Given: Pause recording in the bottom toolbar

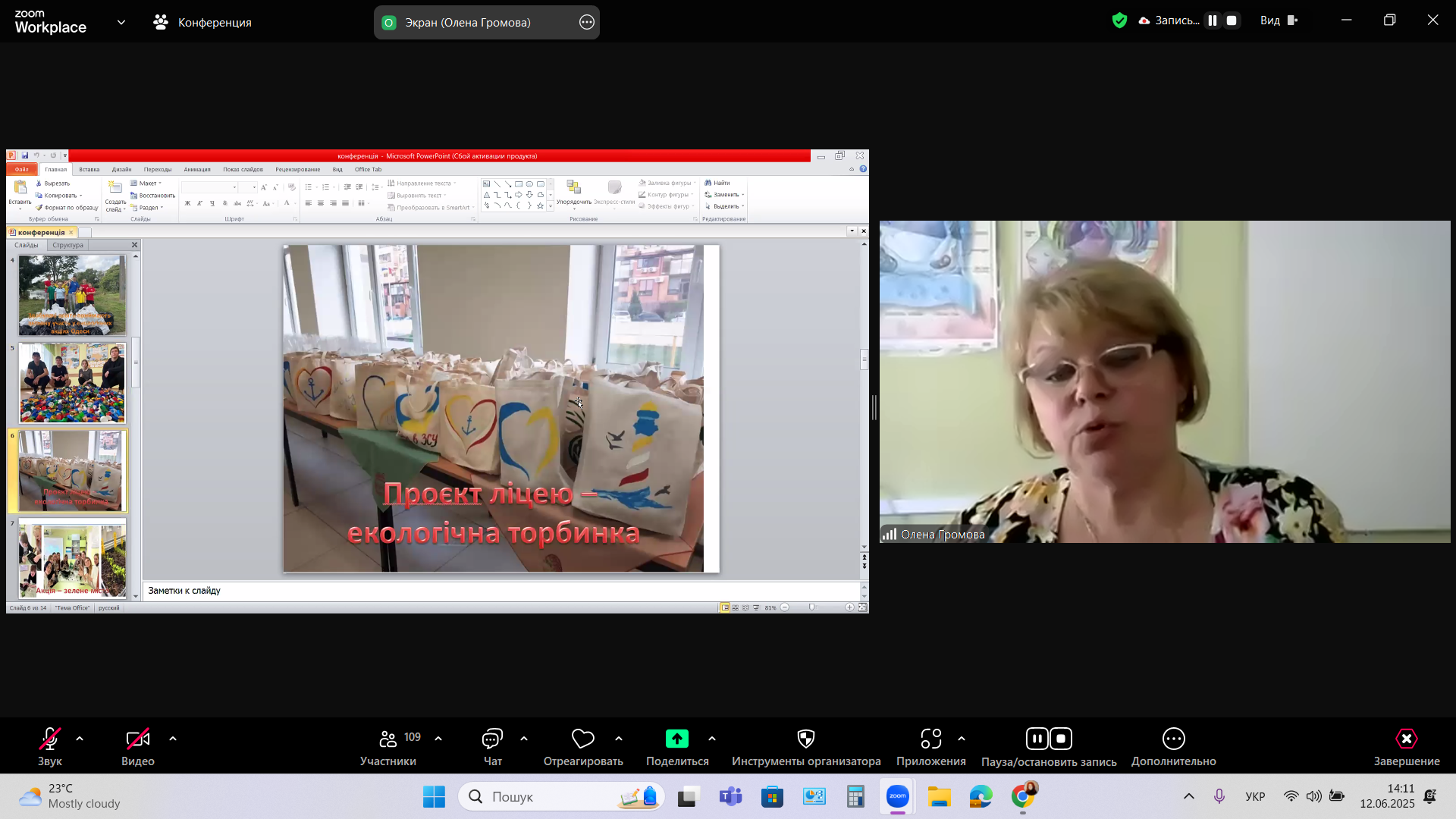Looking at the screenshot, I should (x=1037, y=739).
